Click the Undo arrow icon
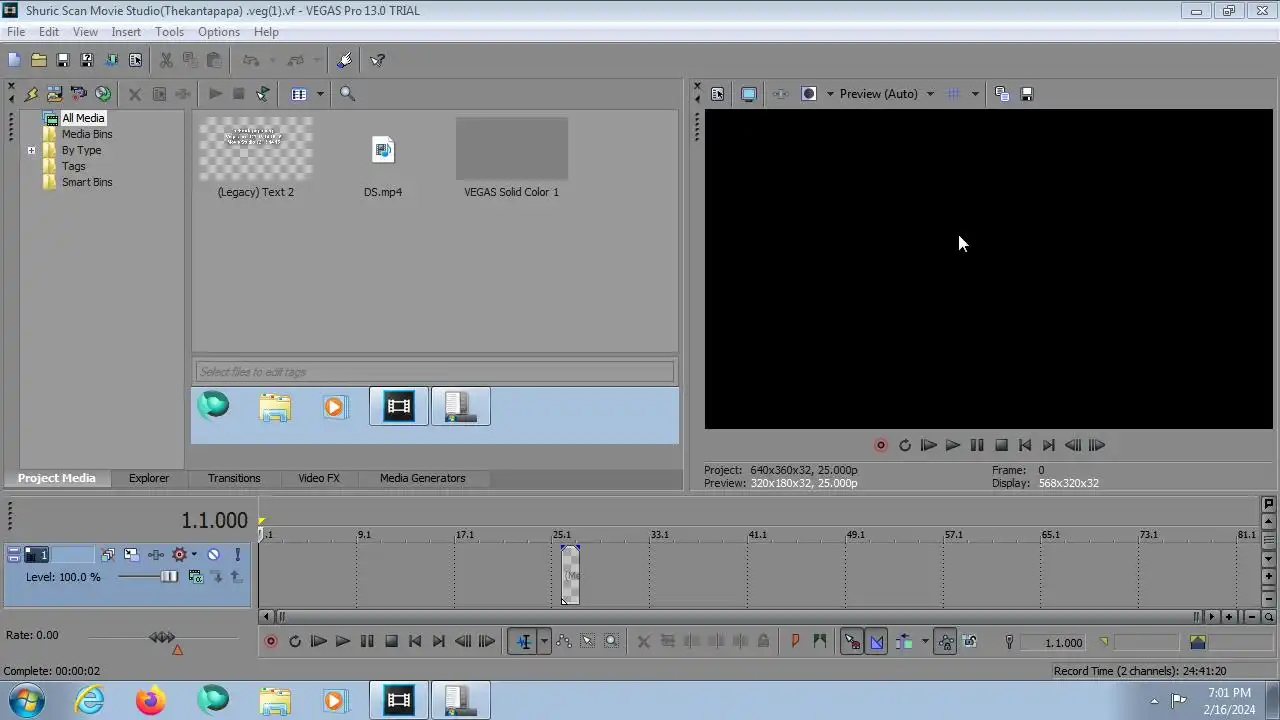Viewport: 1280px width, 720px height. [x=252, y=60]
